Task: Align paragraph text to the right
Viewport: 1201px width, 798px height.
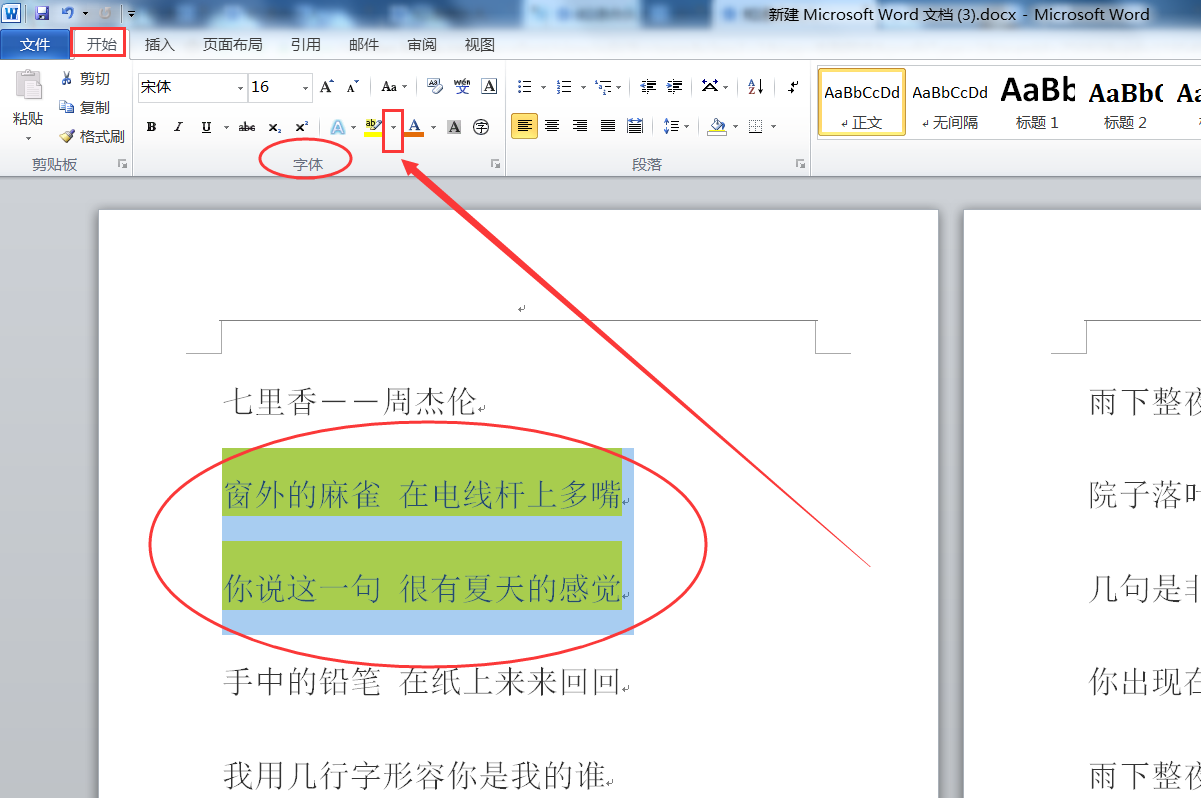Action: 579,126
